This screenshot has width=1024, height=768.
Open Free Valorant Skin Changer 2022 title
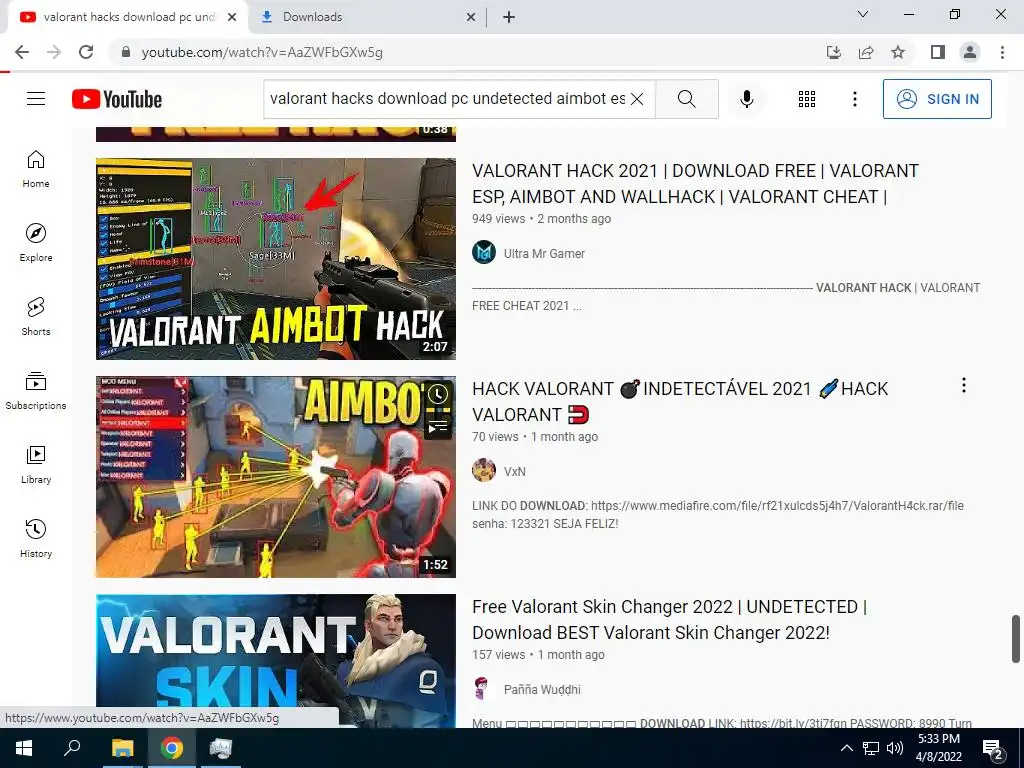pyautogui.click(x=669, y=620)
